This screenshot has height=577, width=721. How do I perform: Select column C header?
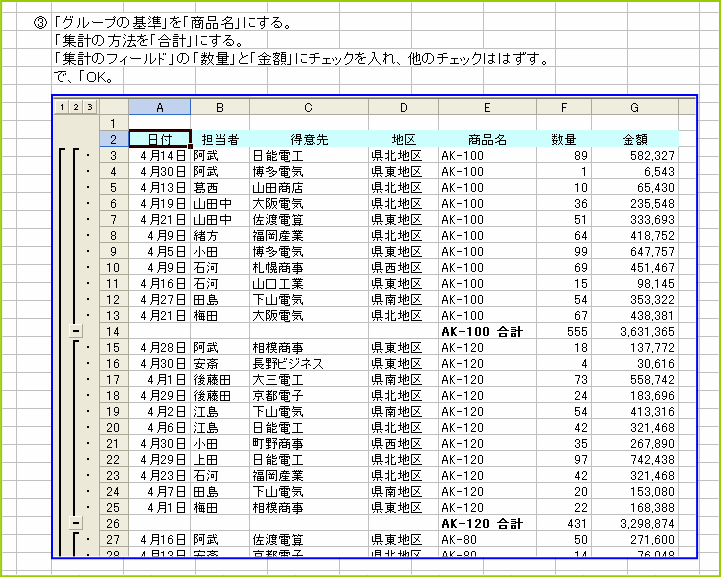click(x=309, y=107)
